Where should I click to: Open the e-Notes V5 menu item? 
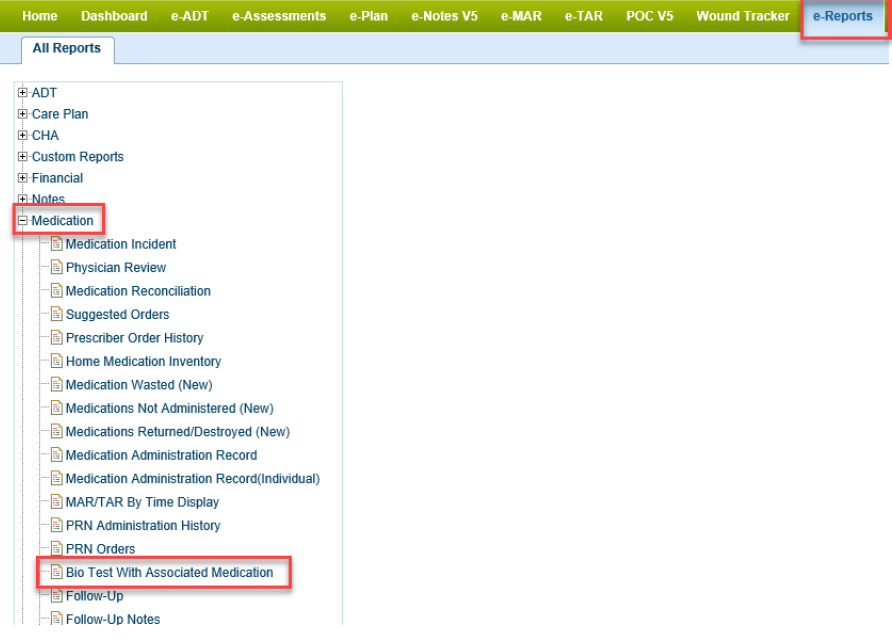click(444, 16)
